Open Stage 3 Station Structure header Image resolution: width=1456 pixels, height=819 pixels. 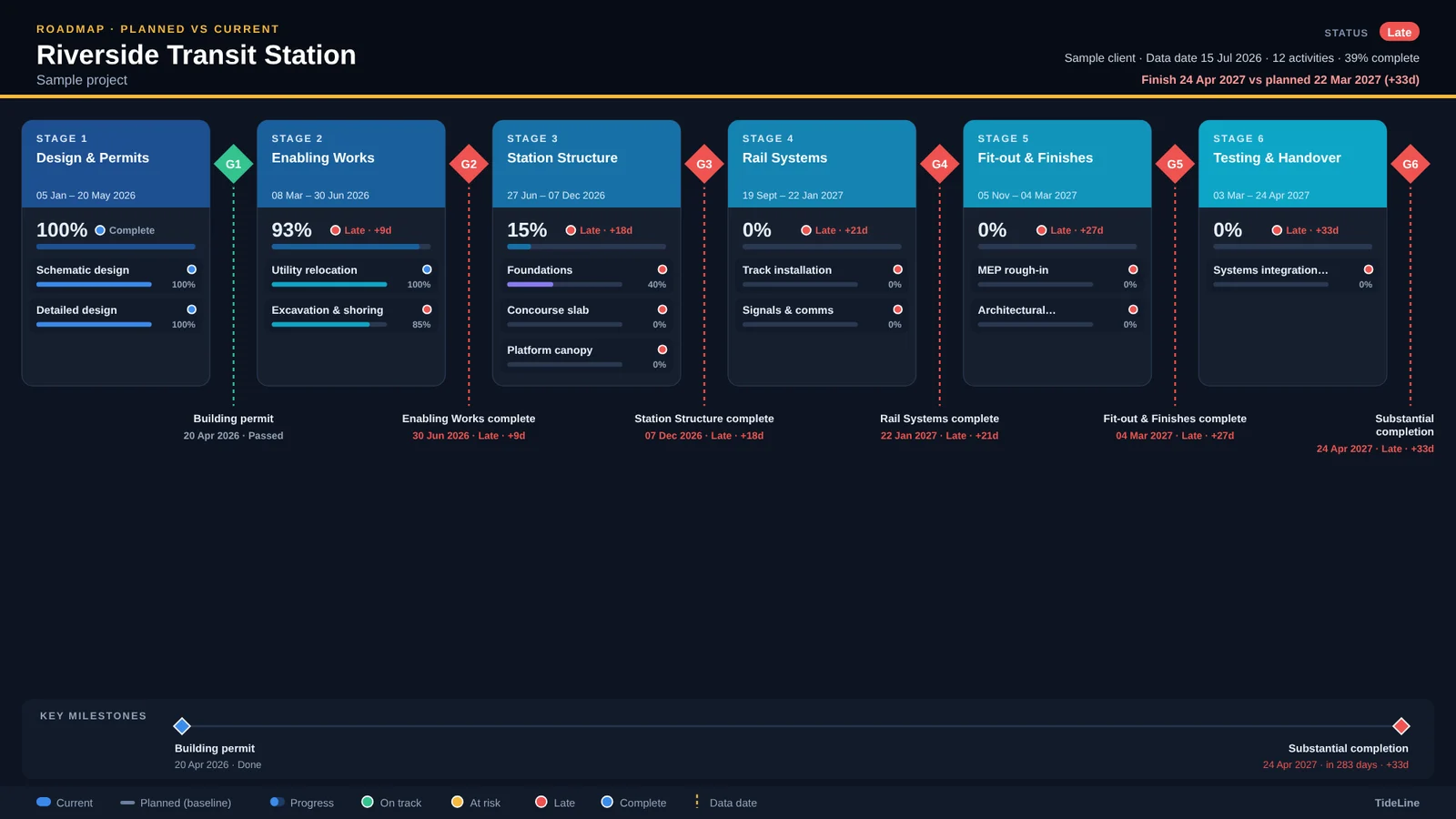(587, 164)
